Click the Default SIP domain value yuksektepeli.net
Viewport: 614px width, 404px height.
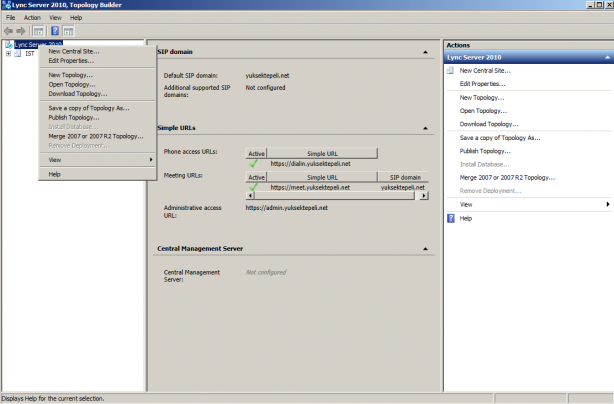click(267, 76)
